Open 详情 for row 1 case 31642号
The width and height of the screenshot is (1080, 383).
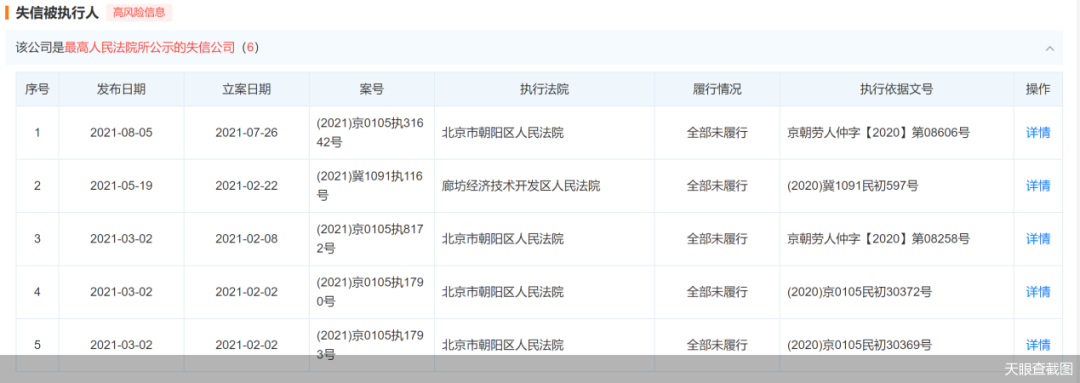[x=1038, y=133]
